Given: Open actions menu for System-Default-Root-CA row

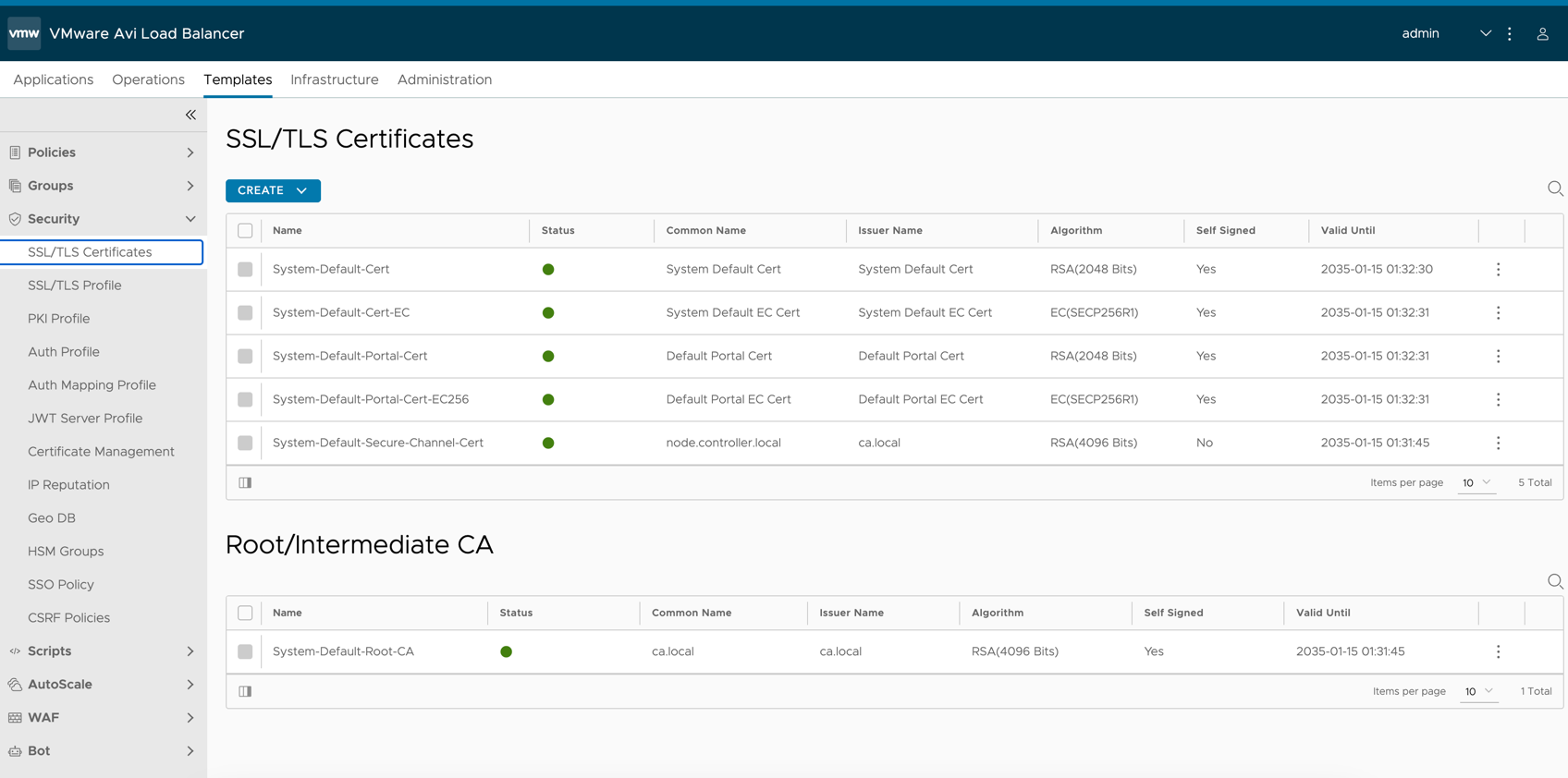Looking at the screenshot, I should tap(1499, 651).
